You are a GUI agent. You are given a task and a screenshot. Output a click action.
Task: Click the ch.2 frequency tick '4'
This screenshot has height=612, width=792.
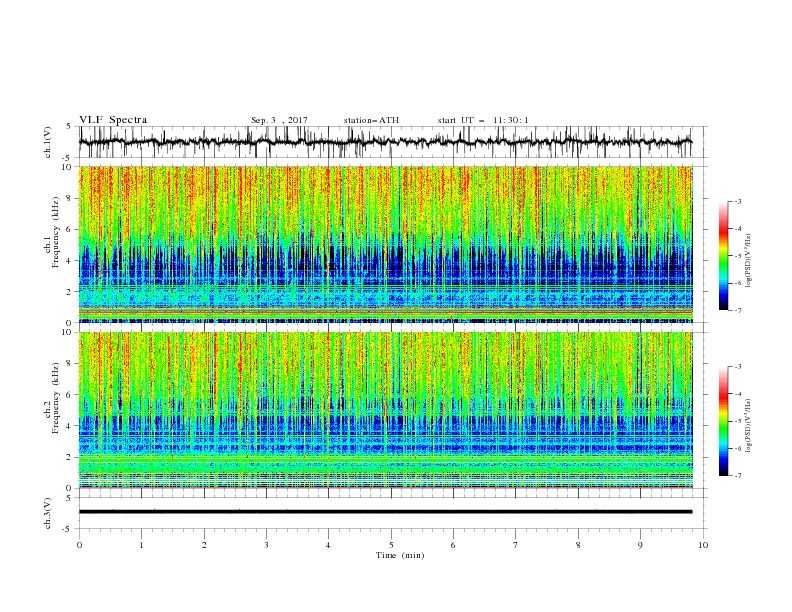click(x=70, y=426)
